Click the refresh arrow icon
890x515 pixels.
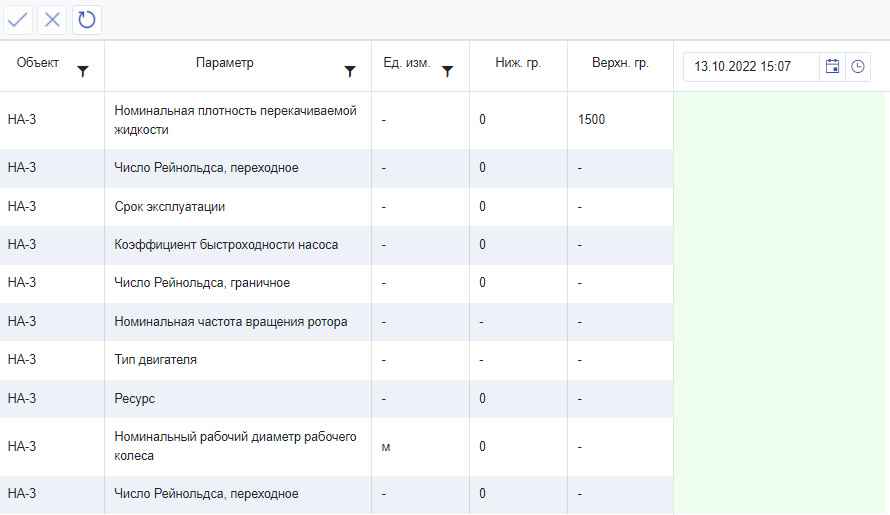(87, 19)
